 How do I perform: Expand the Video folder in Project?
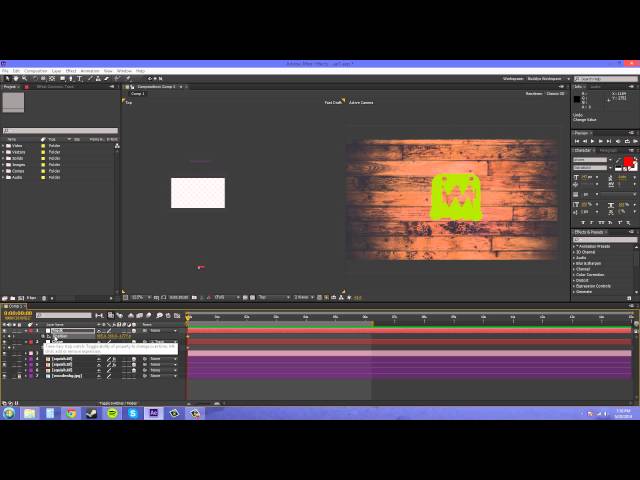[3, 146]
